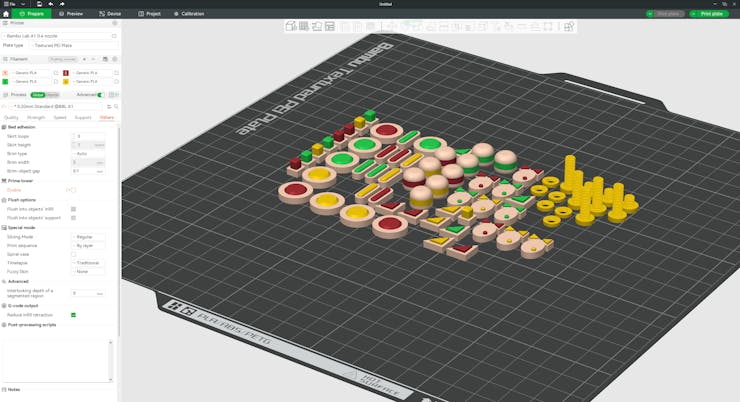Image resolution: width=740 pixels, height=402 pixels.
Task: Switch to the Device tab
Action: (x=110, y=14)
